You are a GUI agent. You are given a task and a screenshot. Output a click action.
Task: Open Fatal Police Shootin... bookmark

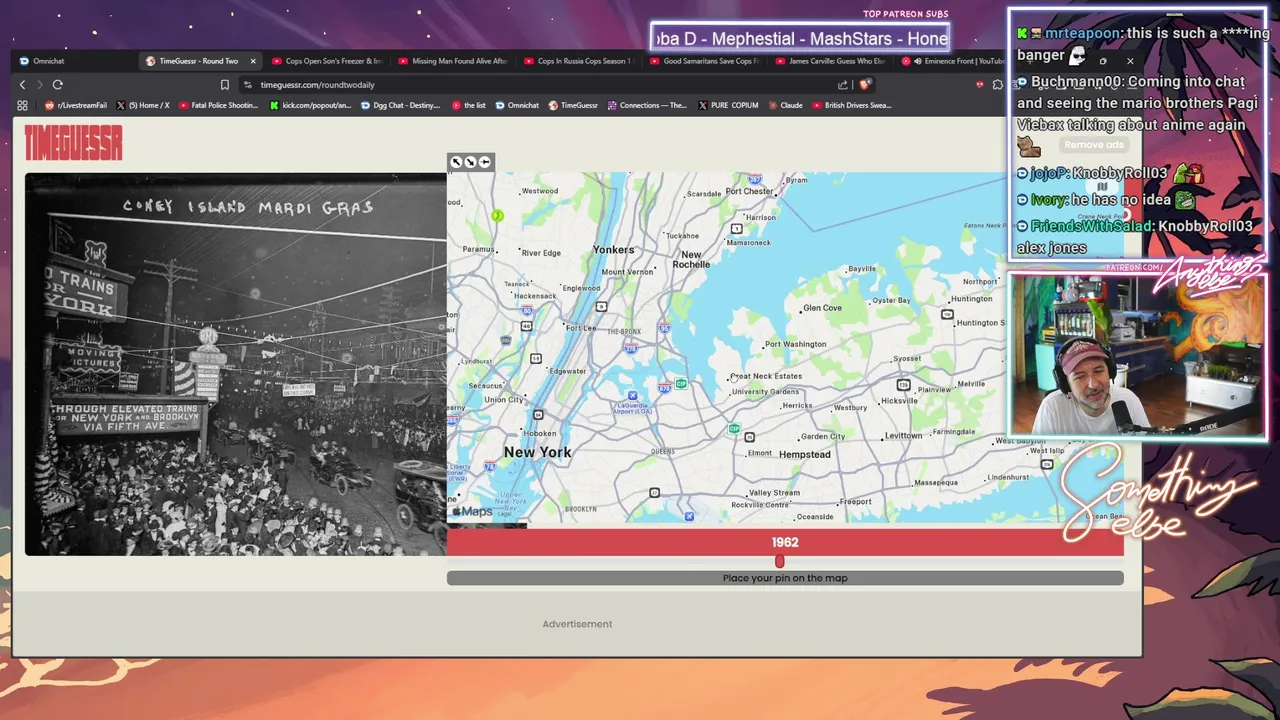click(218, 105)
